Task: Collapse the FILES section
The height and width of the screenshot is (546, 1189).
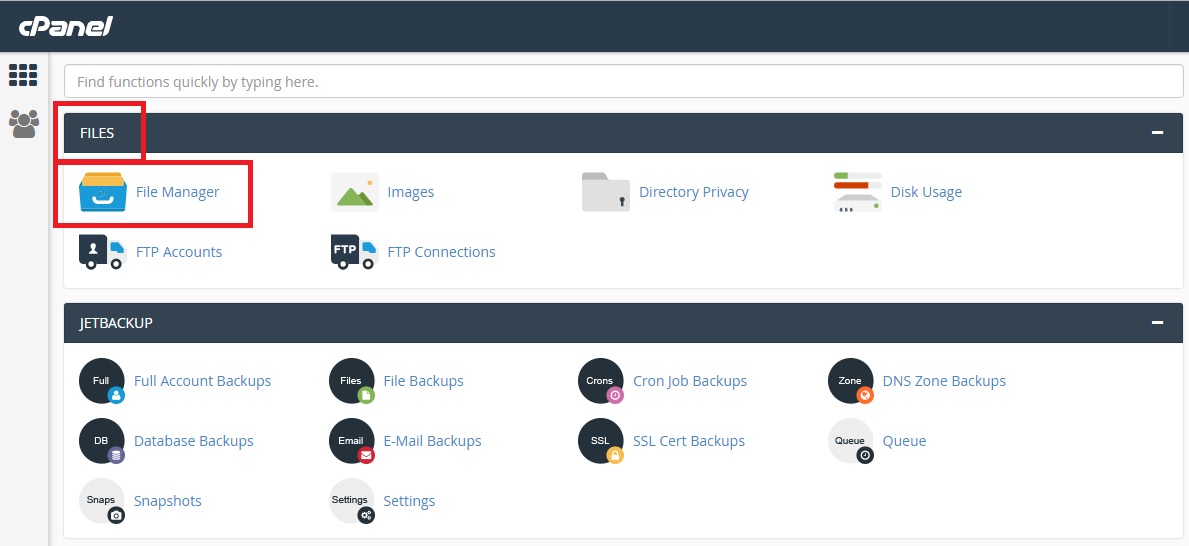Action: [x=1157, y=133]
